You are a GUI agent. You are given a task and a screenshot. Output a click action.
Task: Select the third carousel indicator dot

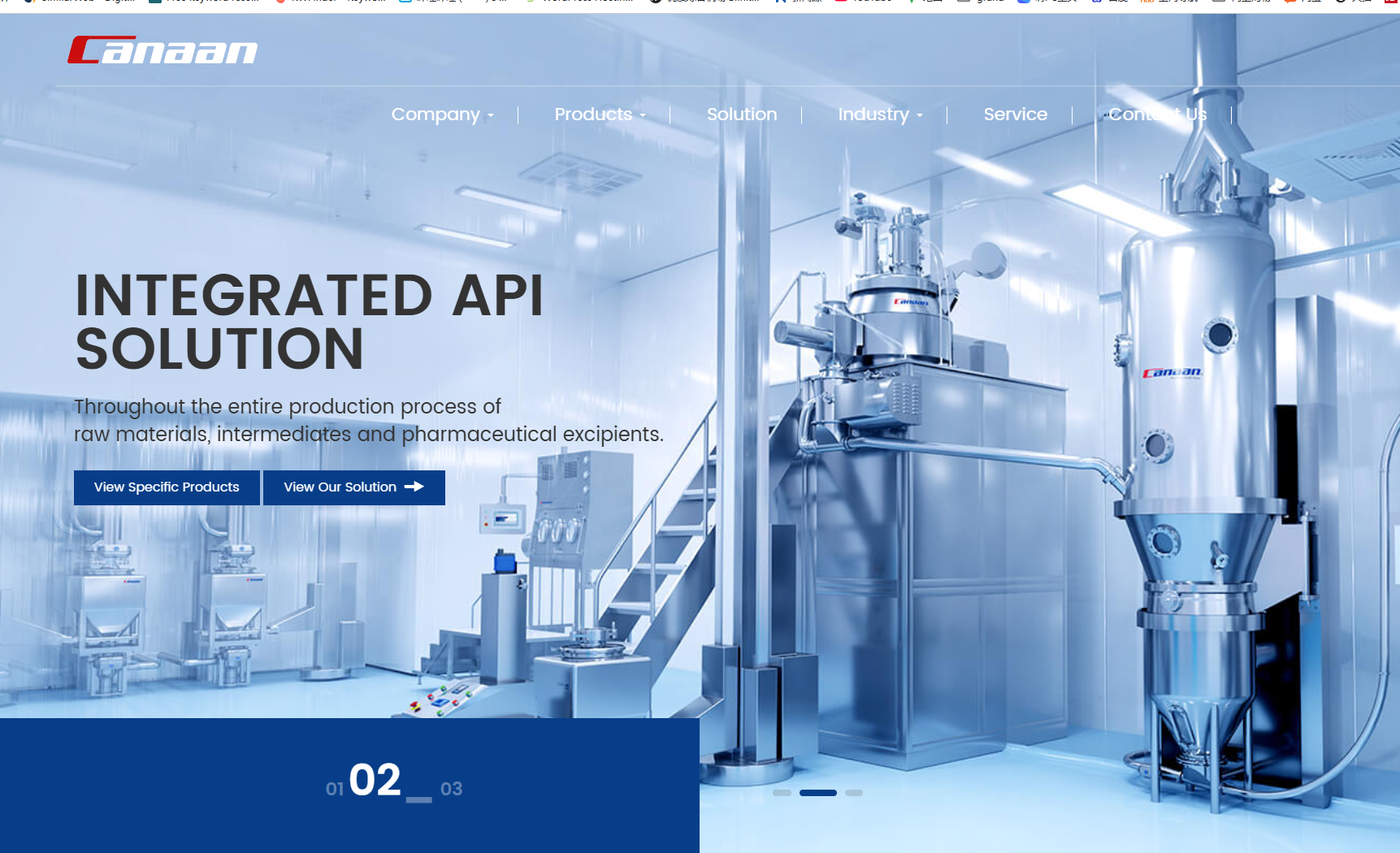point(853,792)
